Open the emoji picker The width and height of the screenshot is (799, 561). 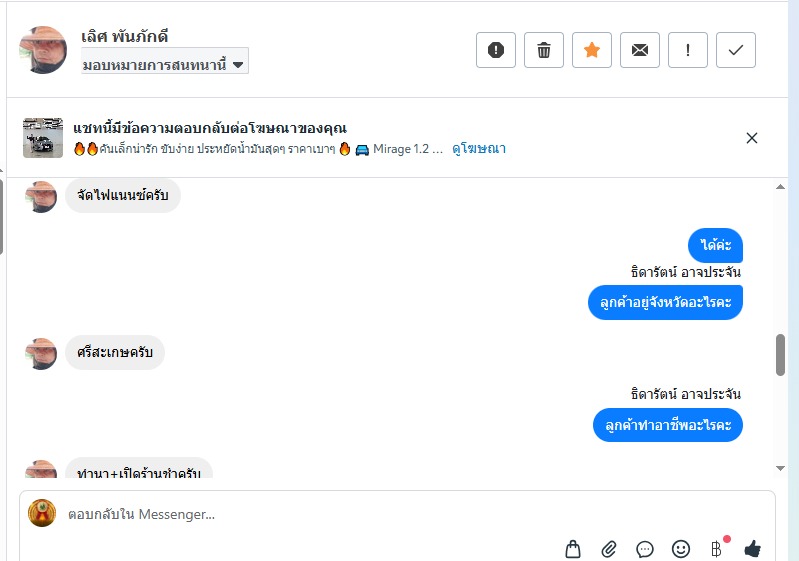[x=681, y=548]
